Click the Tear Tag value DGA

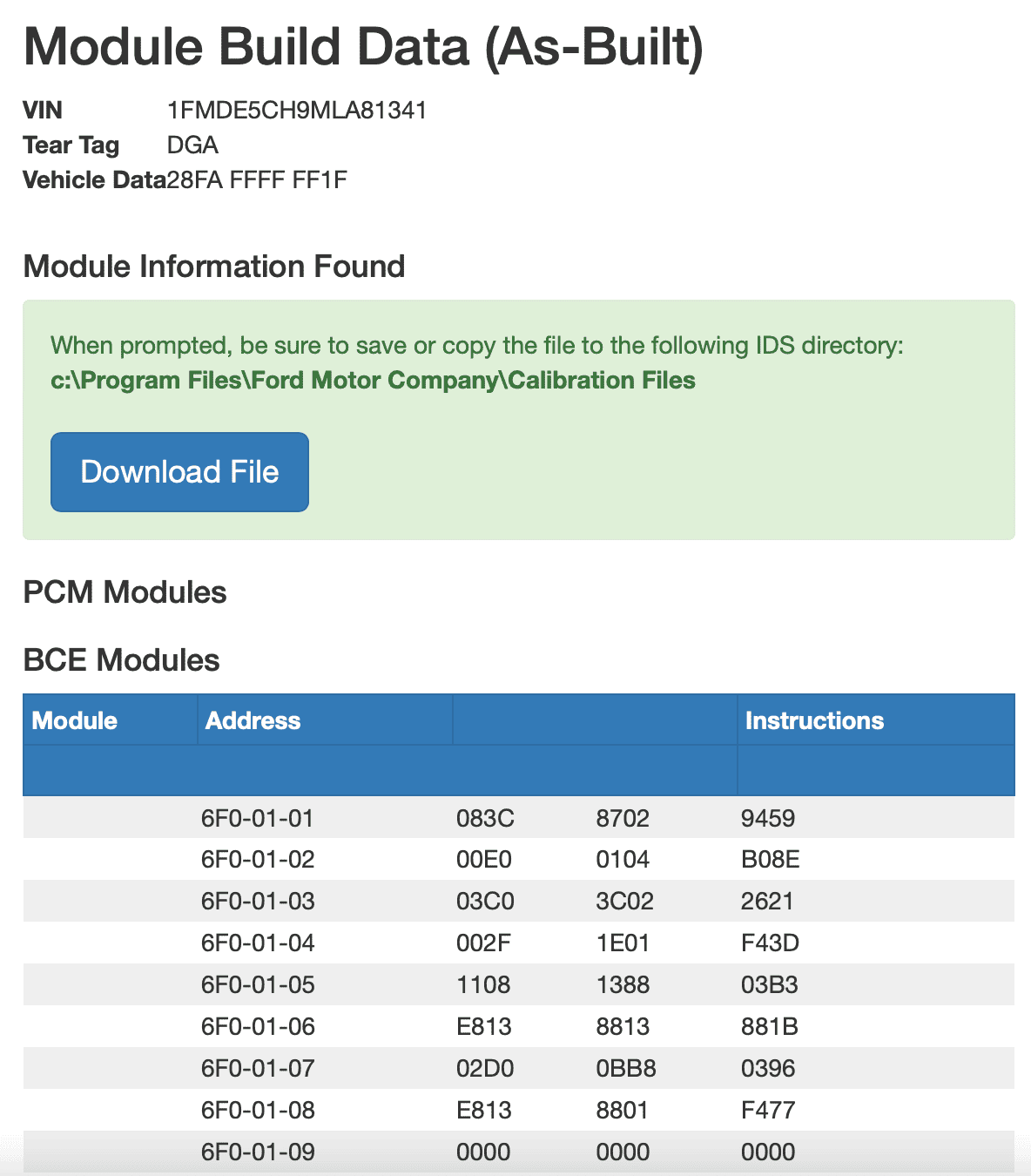[192, 145]
